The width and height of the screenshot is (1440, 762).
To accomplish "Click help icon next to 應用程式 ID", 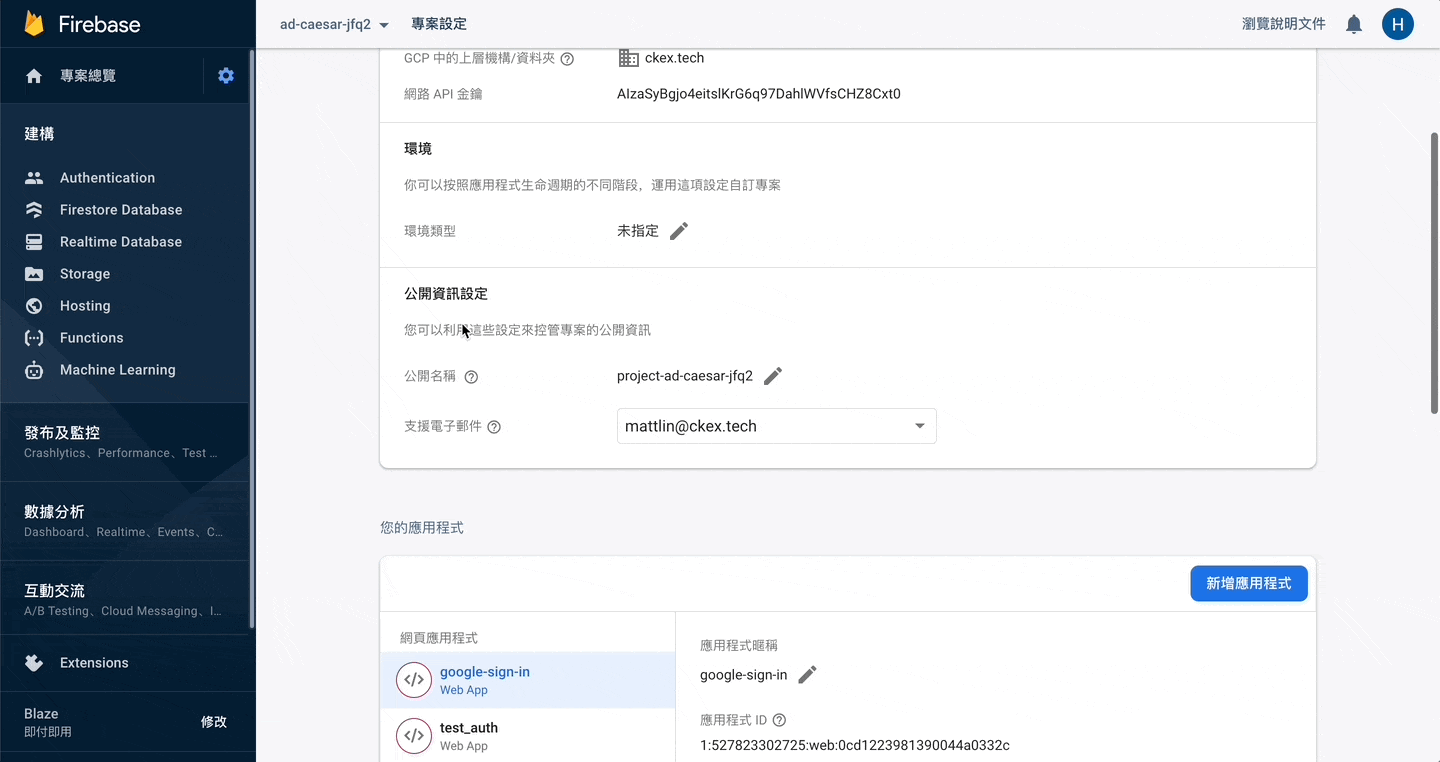I will [779, 720].
